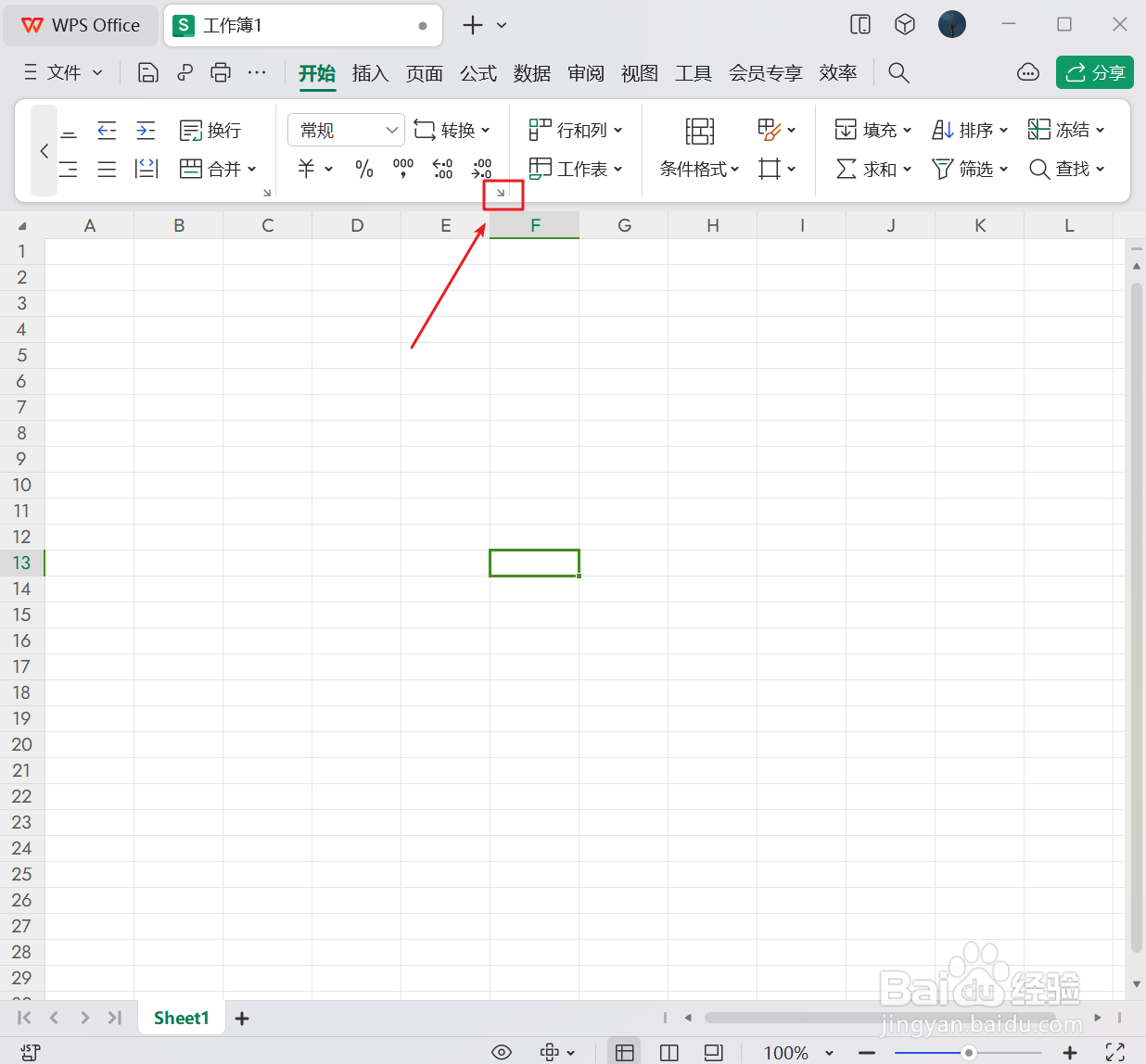This screenshot has width=1146, height=1064.
Task: Switch to normal view mode
Action: click(x=624, y=1052)
